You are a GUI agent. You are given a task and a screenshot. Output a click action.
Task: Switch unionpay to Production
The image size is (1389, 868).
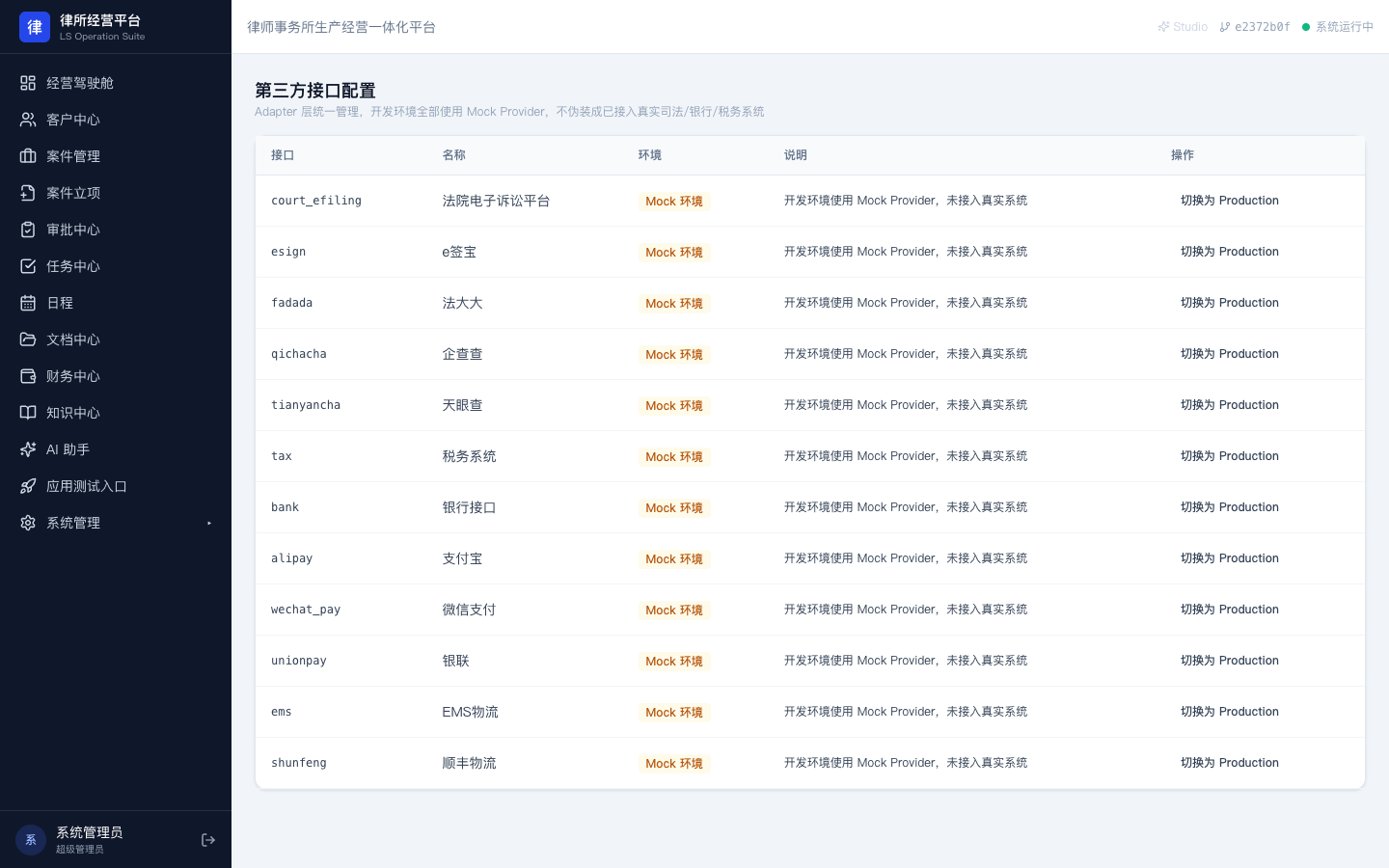coord(1230,661)
